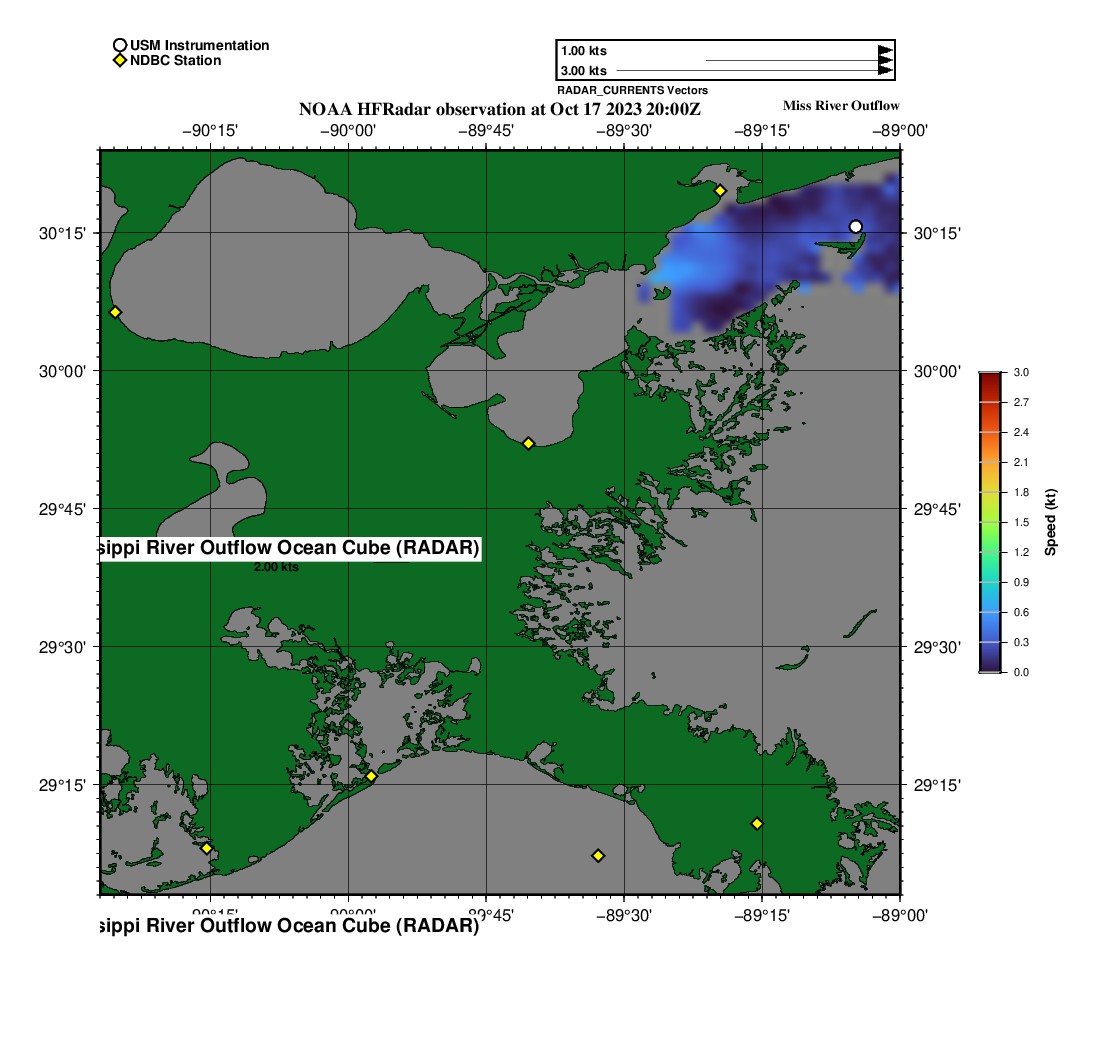Viewport: 1100px width, 1050px height.
Task: Click the 1.00 kts vector scale arrowhead
Action: click(885, 51)
